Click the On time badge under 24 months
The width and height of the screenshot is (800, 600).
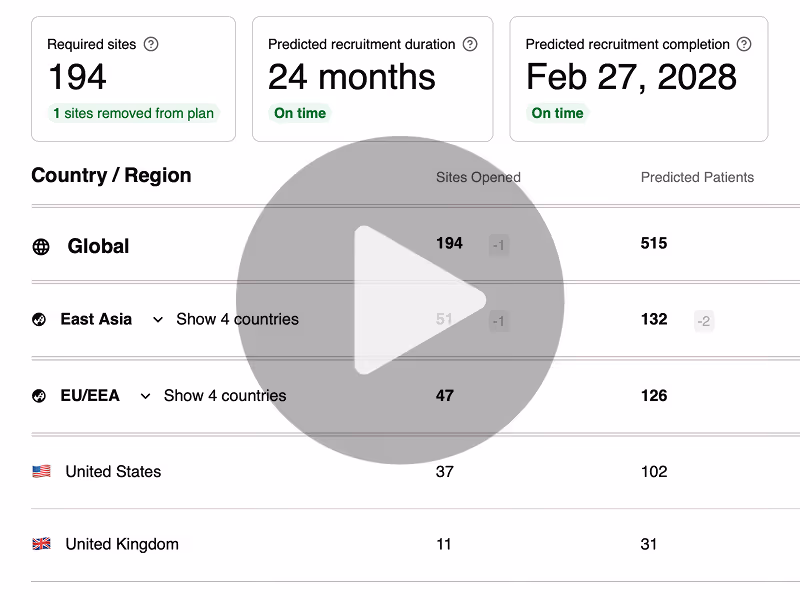299,113
